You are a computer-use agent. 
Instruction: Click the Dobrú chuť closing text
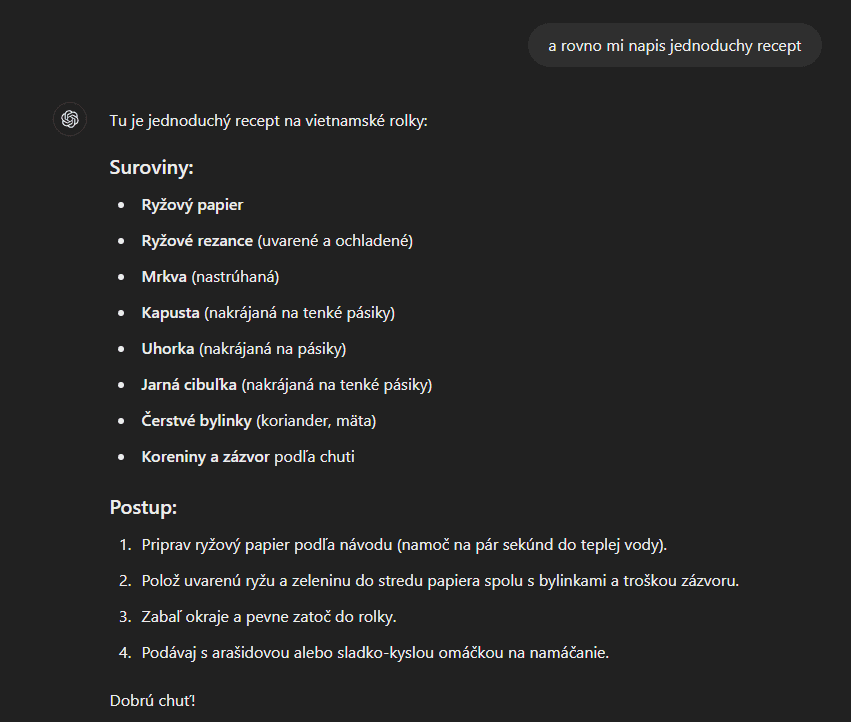point(153,700)
